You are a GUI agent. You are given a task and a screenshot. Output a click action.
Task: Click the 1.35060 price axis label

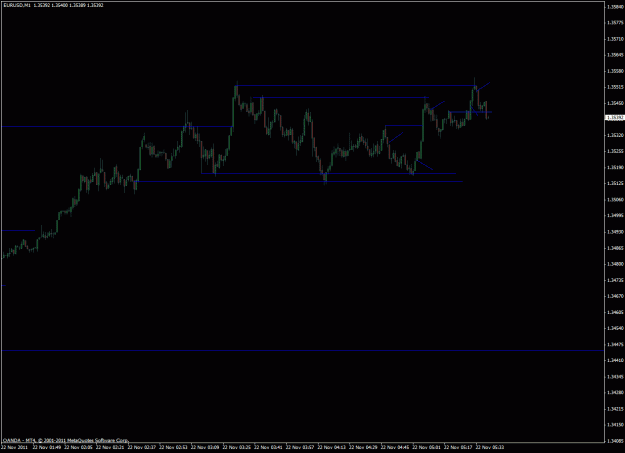point(615,199)
